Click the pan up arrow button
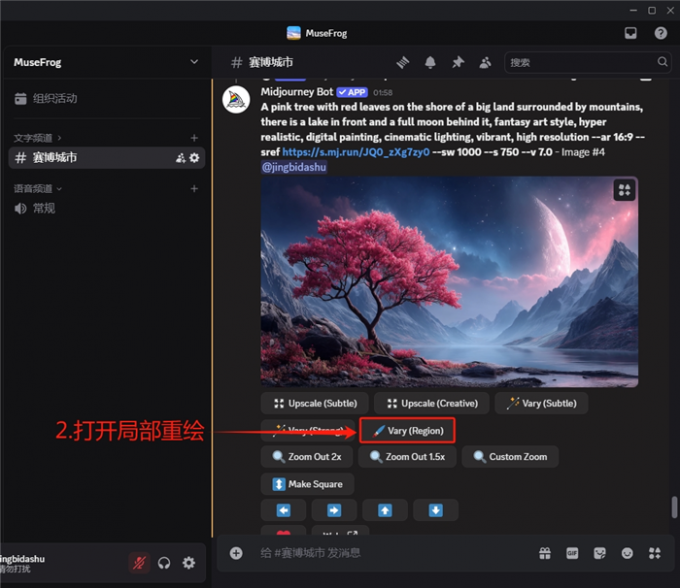The height and width of the screenshot is (588, 680). tap(385, 510)
